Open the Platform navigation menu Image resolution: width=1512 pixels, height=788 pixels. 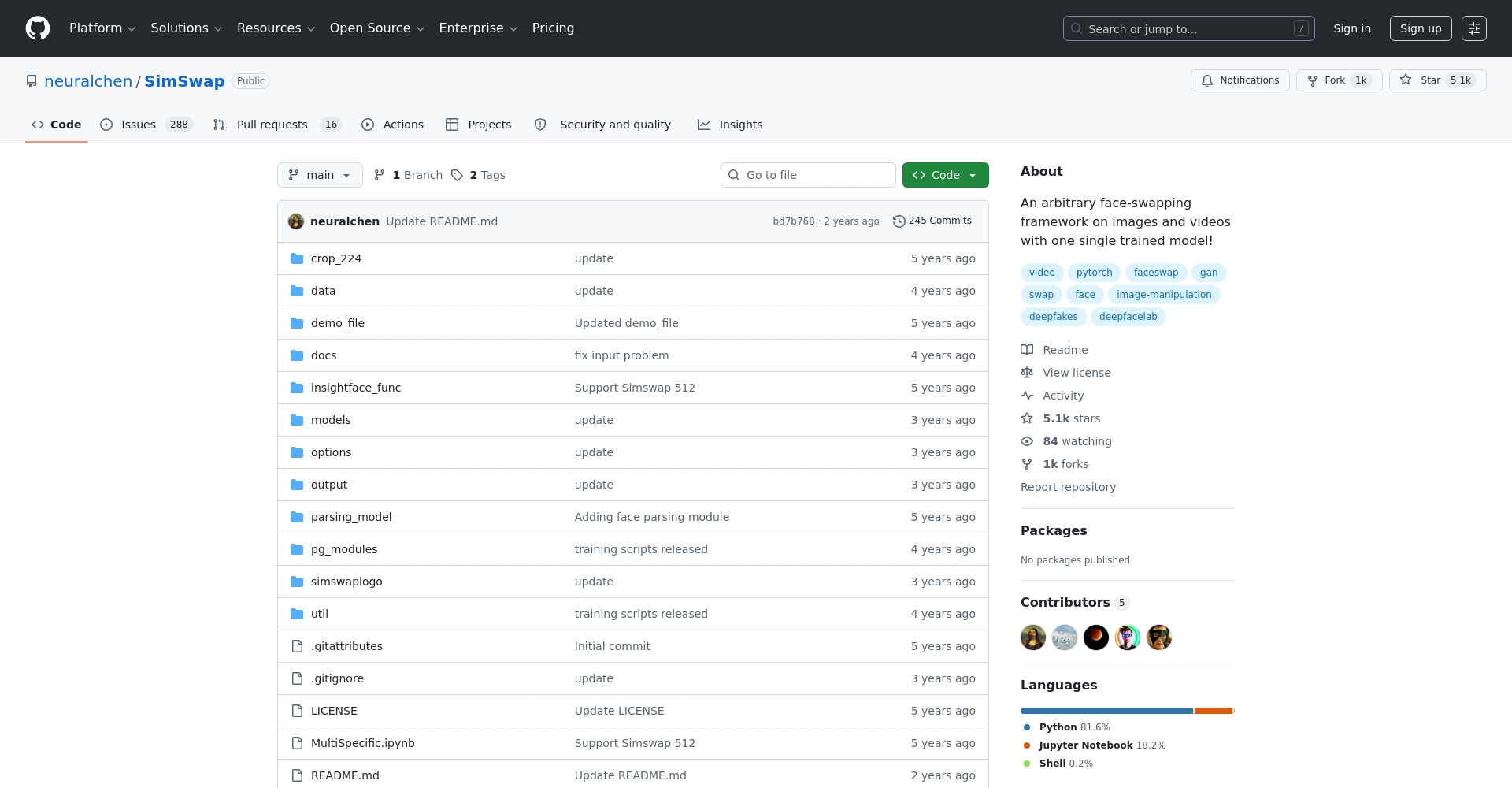[x=102, y=28]
